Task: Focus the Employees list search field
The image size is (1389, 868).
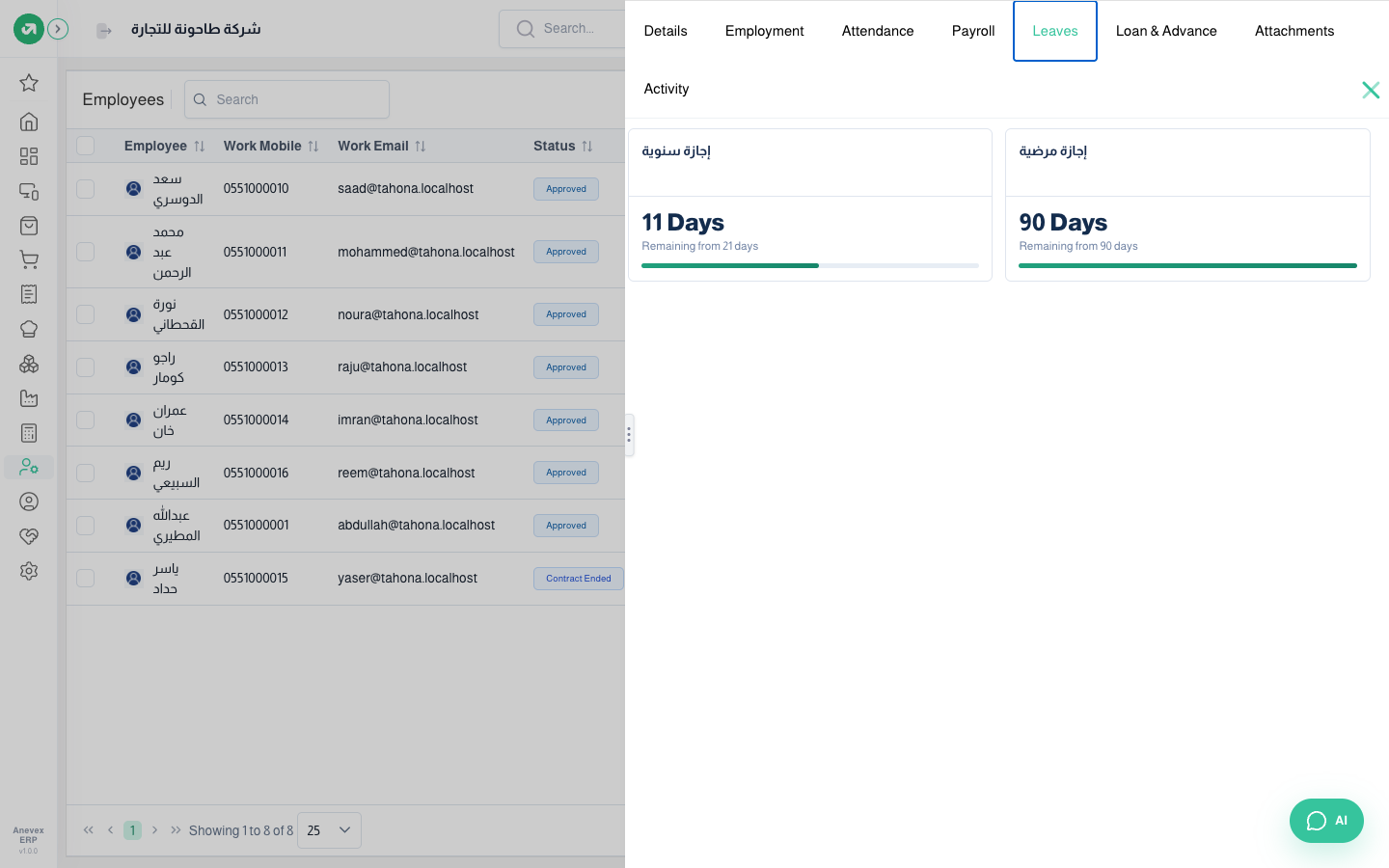Action: click(286, 99)
